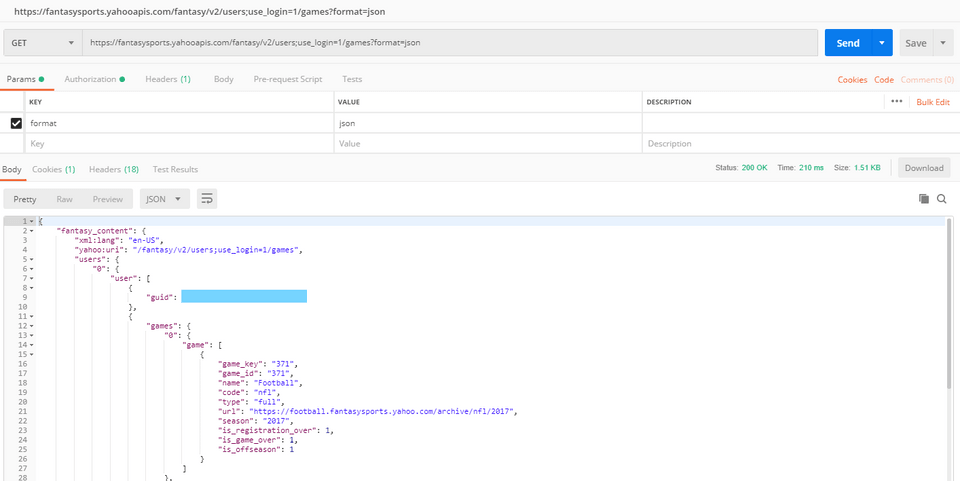Image resolution: width=960 pixels, height=481 pixels.
Task: Switch to the Params tab
Action: [x=25, y=79]
